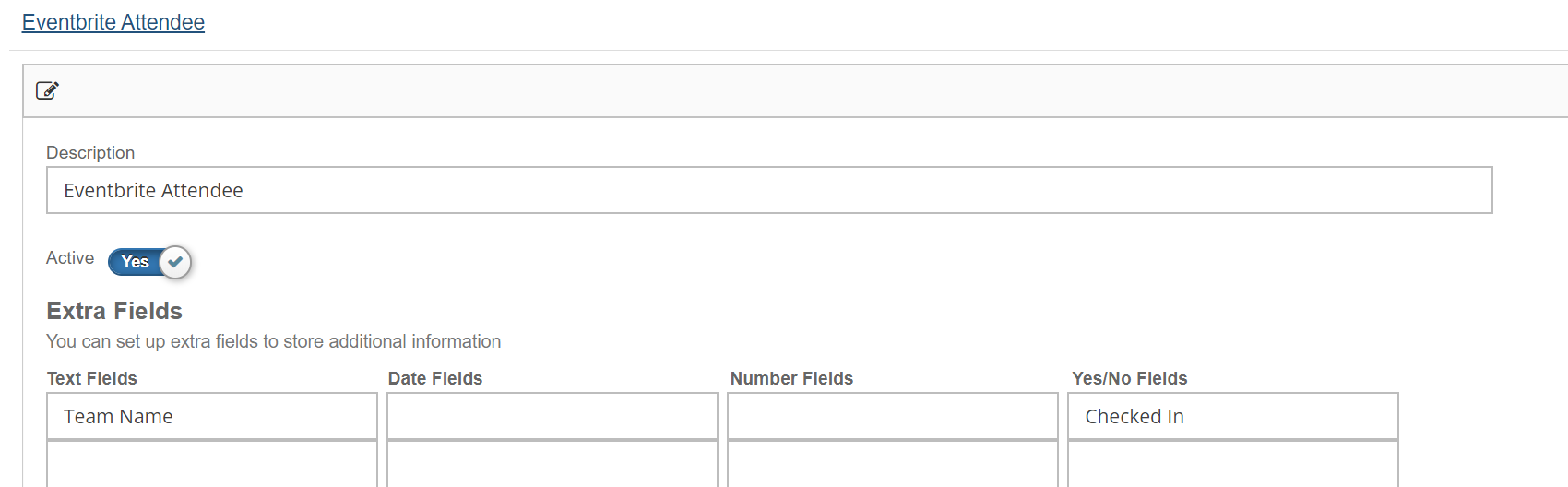Click the Yes/No Fields column header

click(1130, 378)
